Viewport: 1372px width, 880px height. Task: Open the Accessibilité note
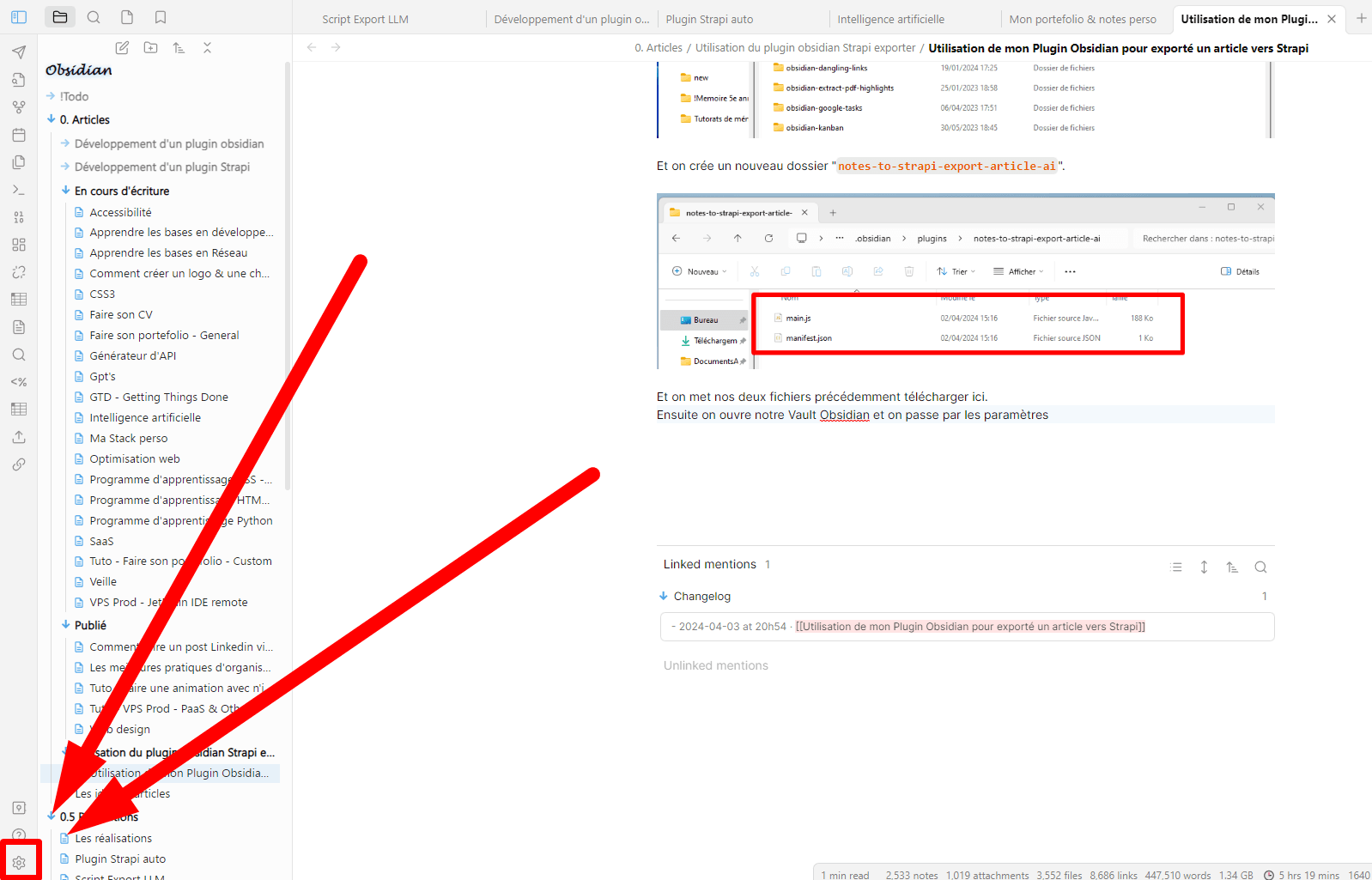(x=120, y=212)
